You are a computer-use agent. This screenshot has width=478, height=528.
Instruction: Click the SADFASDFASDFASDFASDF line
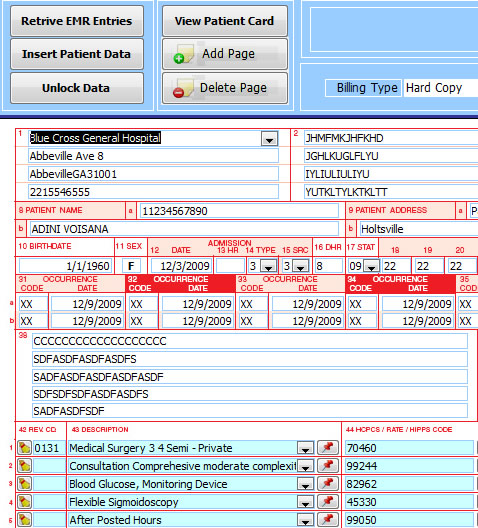coord(250,376)
